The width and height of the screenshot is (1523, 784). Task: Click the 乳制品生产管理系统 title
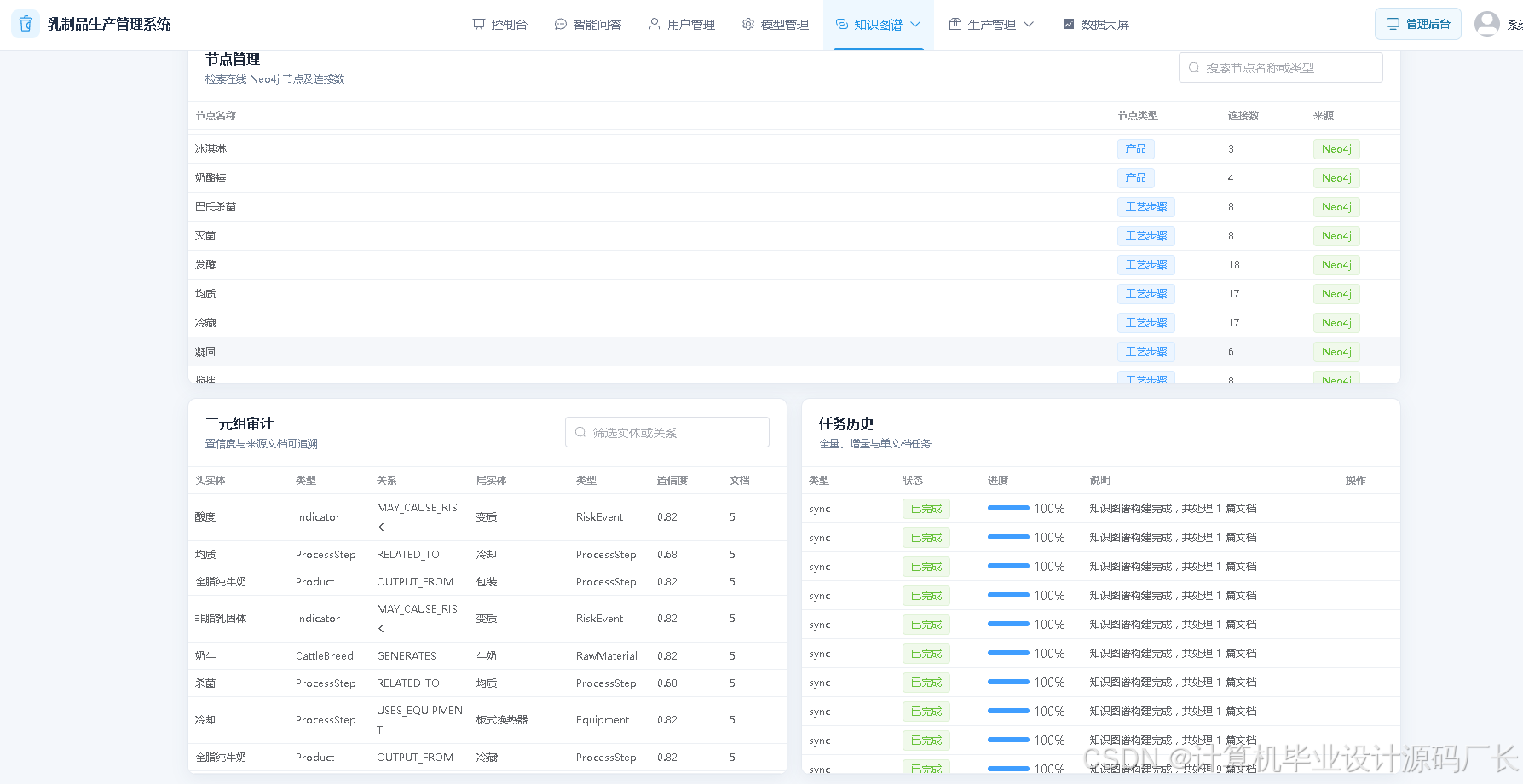coord(109,24)
